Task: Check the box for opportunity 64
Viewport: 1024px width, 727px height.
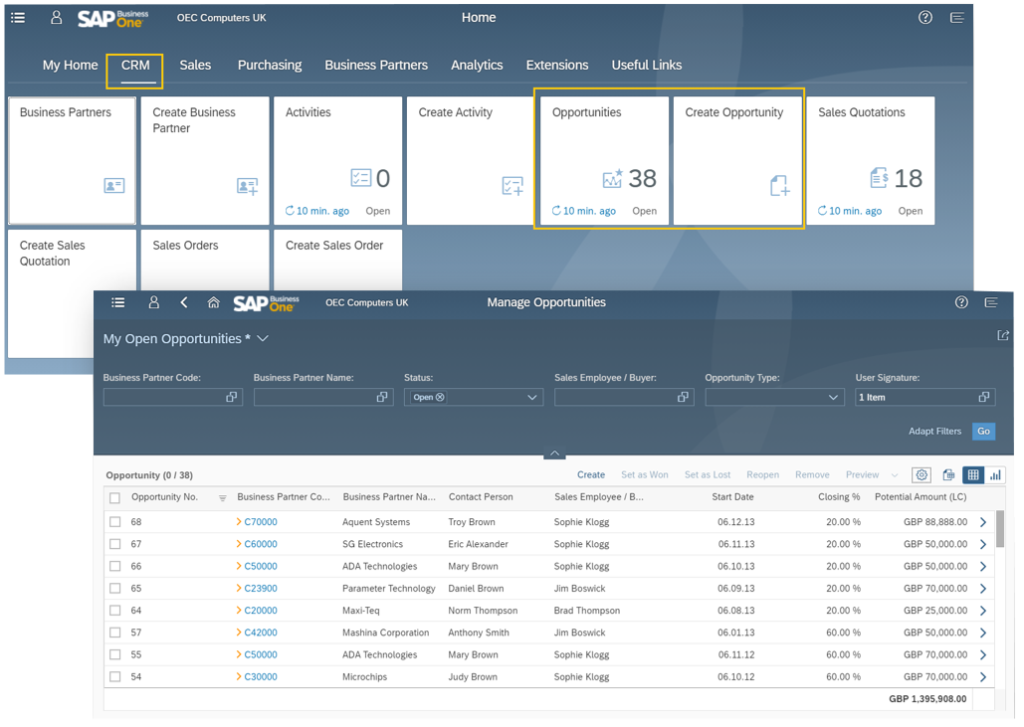Action: click(x=115, y=611)
